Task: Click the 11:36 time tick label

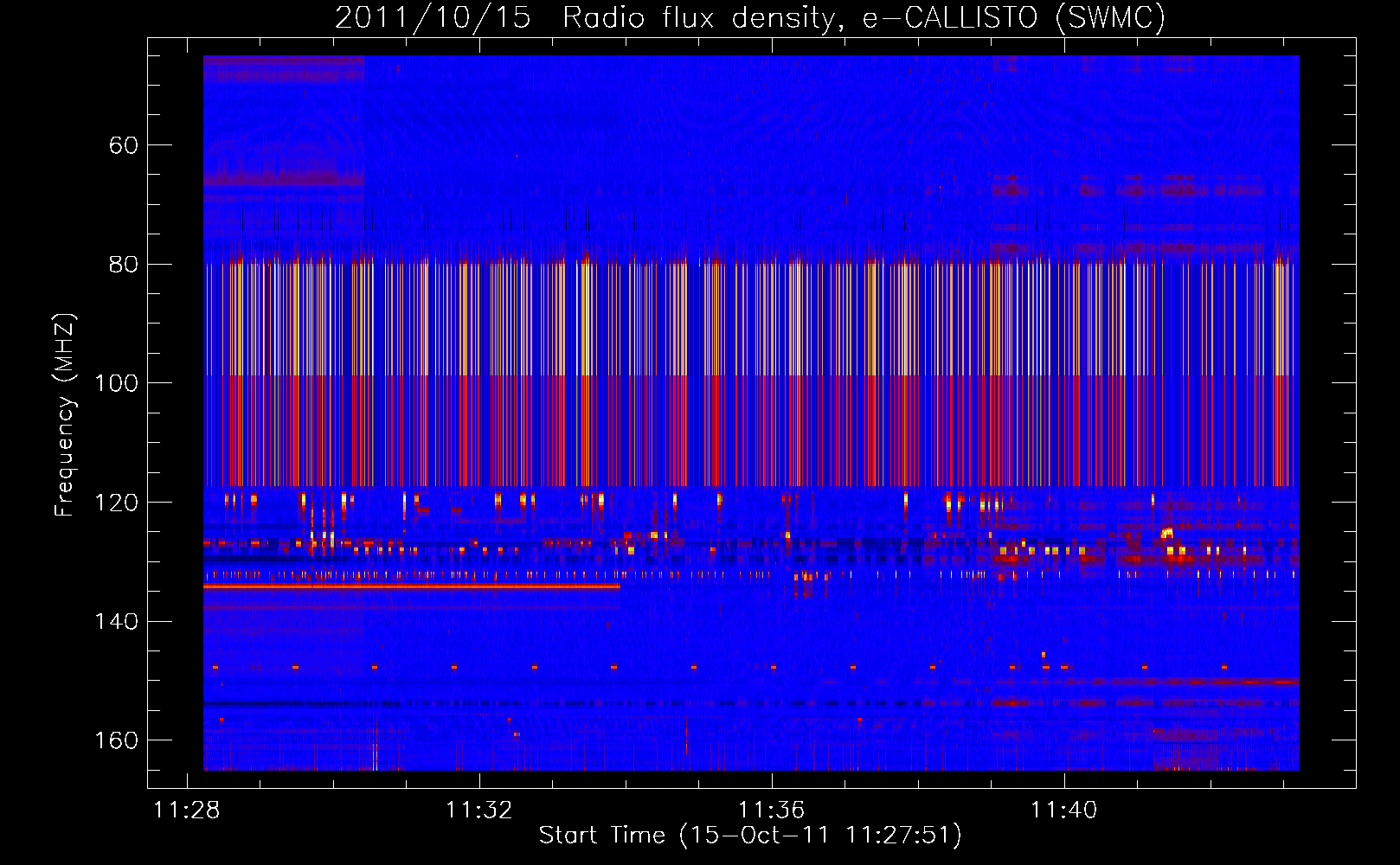Action: (x=771, y=810)
